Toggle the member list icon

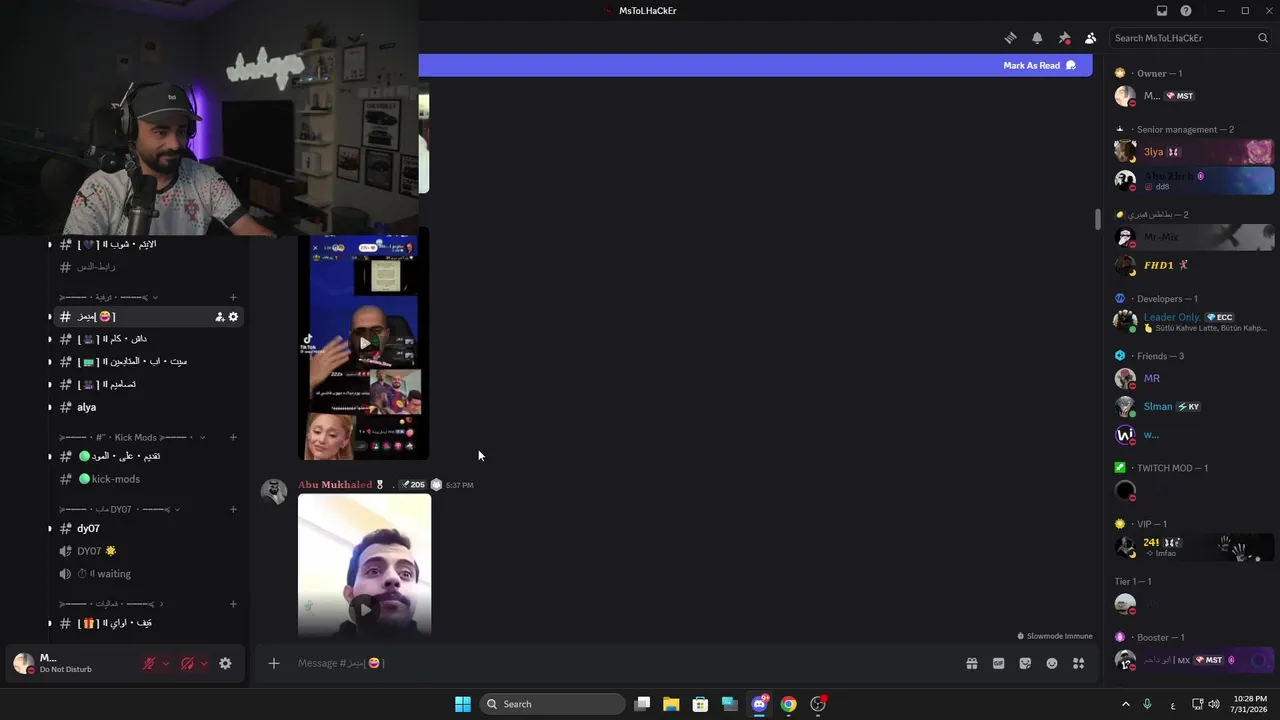(1090, 38)
